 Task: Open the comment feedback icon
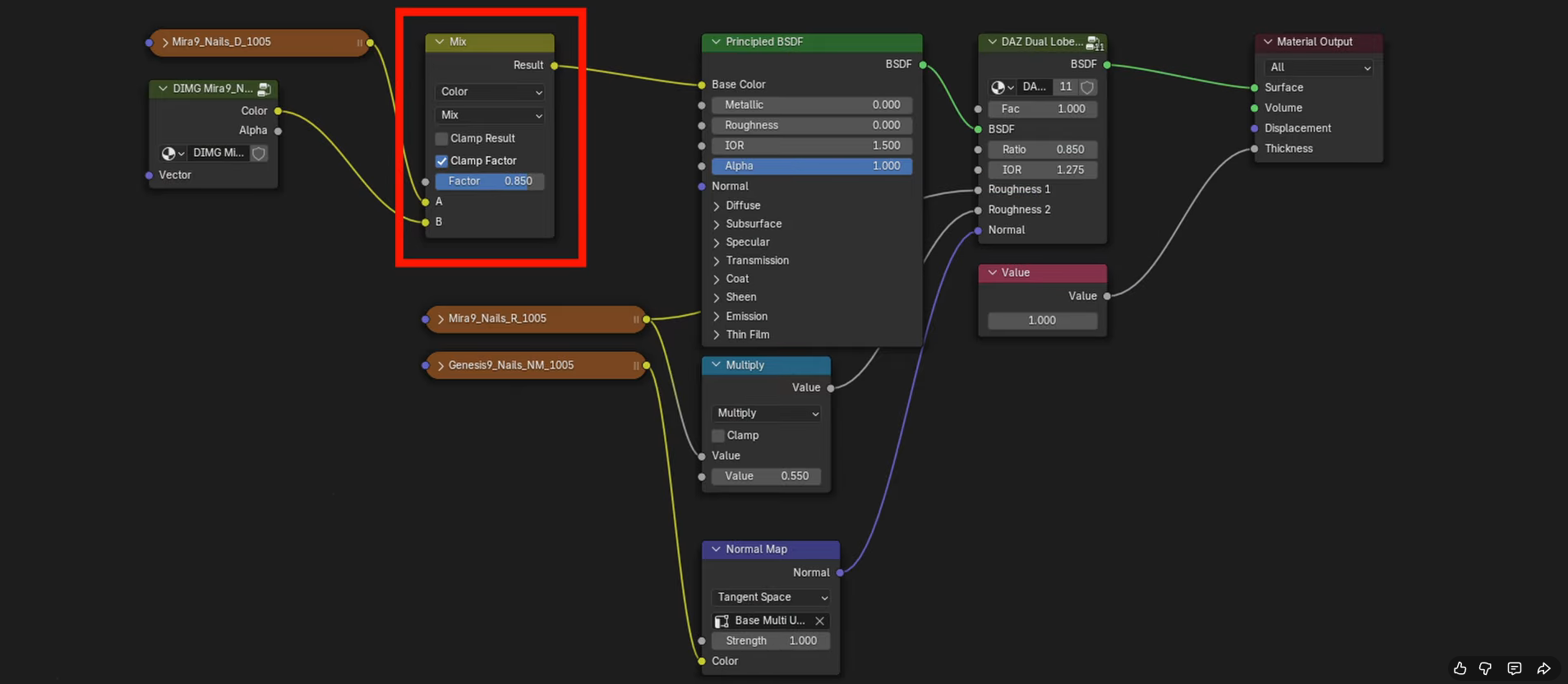[x=1515, y=668]
